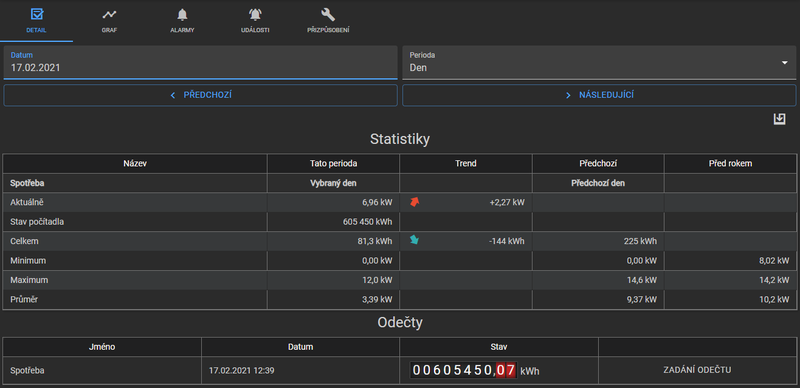Select the Stav počítadla row

point(399,222)
